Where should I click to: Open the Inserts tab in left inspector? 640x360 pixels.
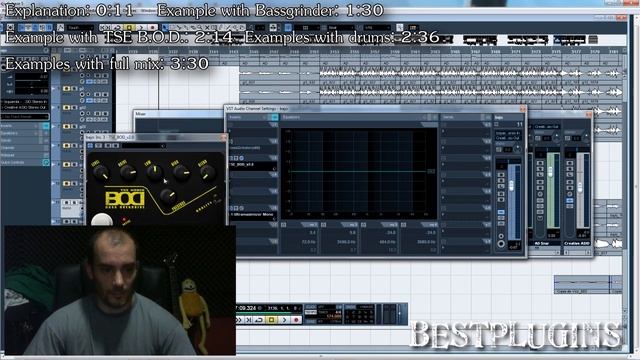click(24, 126)
